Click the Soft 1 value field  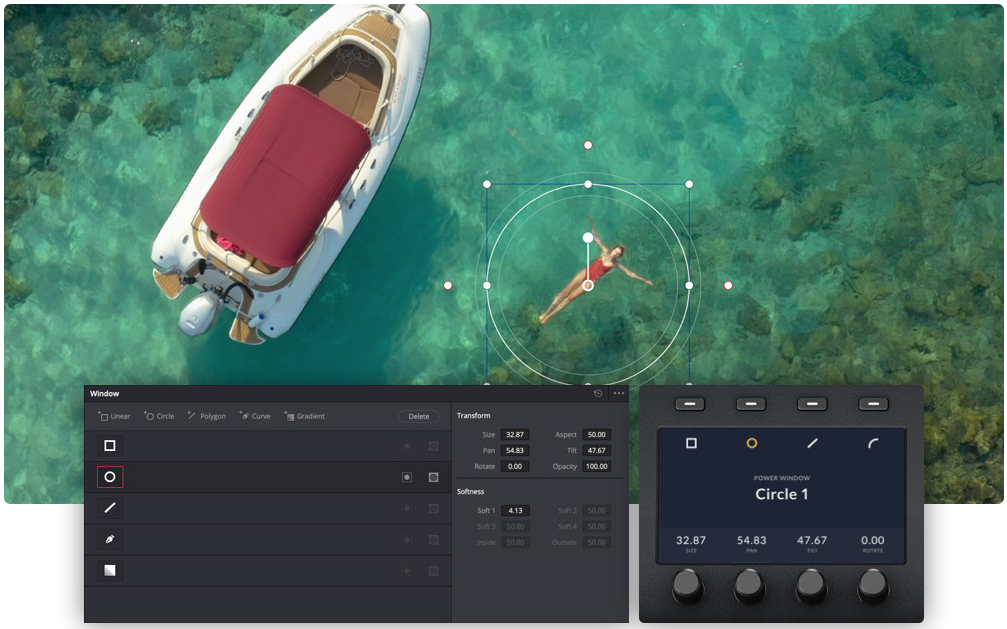point(515,511)
